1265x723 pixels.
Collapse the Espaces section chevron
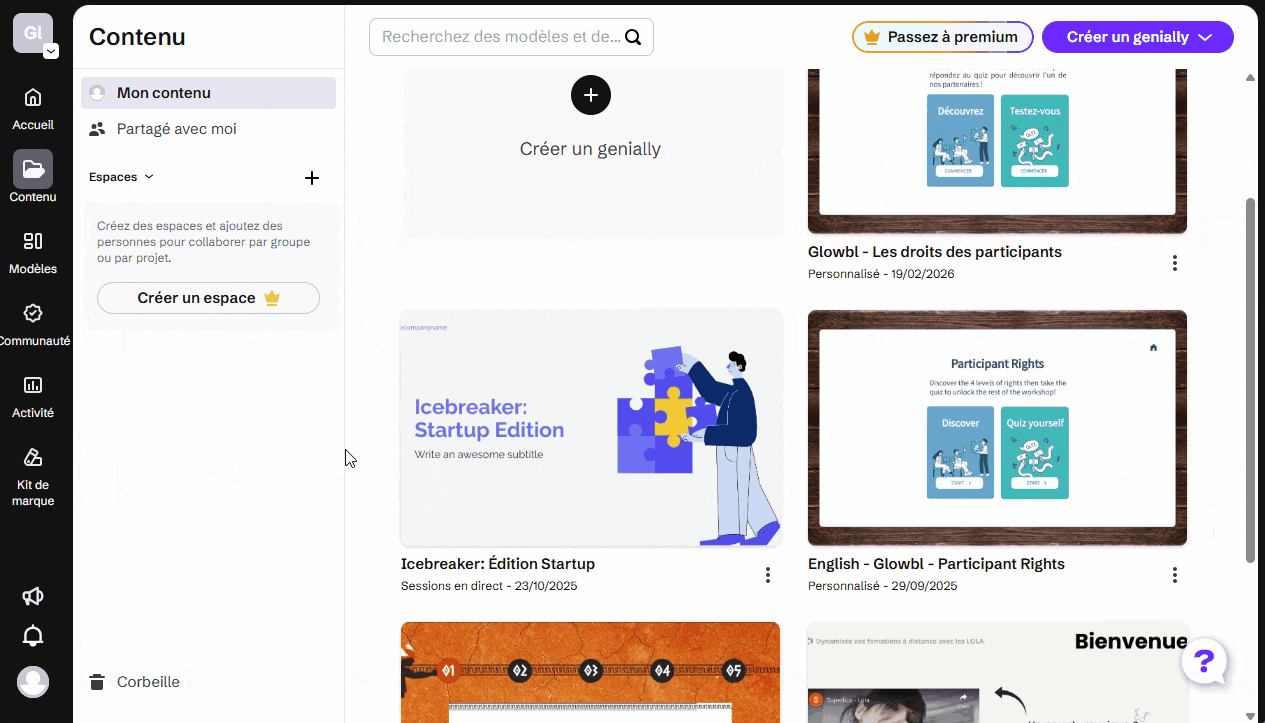click(x=149, y=177)
